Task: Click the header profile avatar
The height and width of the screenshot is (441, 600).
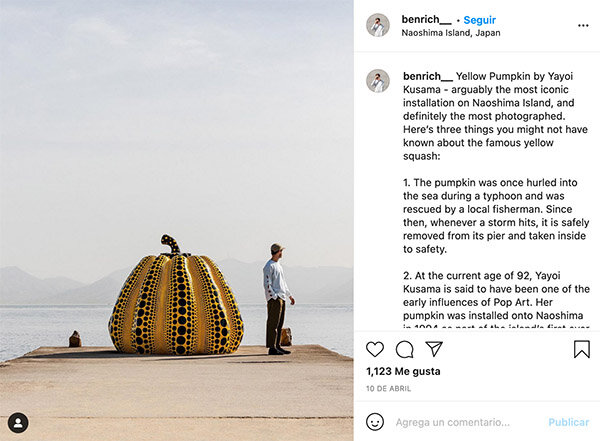Action: point(378,25)
